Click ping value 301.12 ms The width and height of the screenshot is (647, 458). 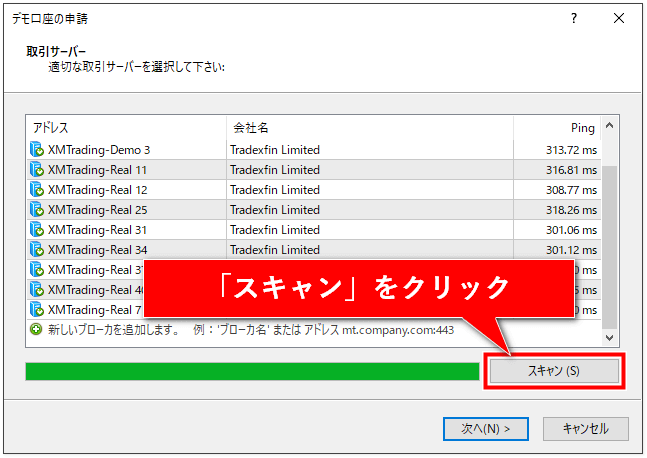571,250
